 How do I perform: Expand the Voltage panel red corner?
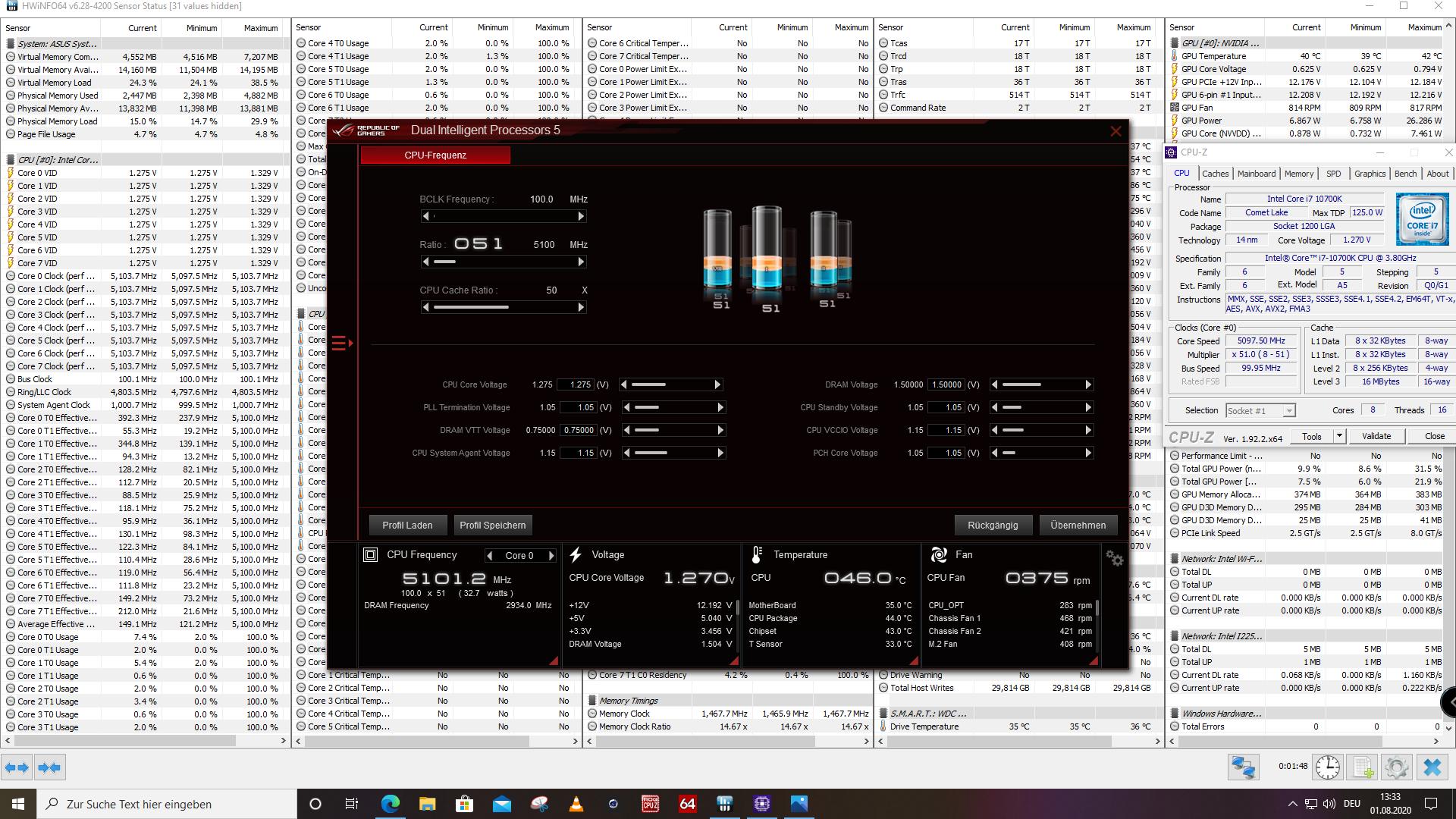pos(735,661)
